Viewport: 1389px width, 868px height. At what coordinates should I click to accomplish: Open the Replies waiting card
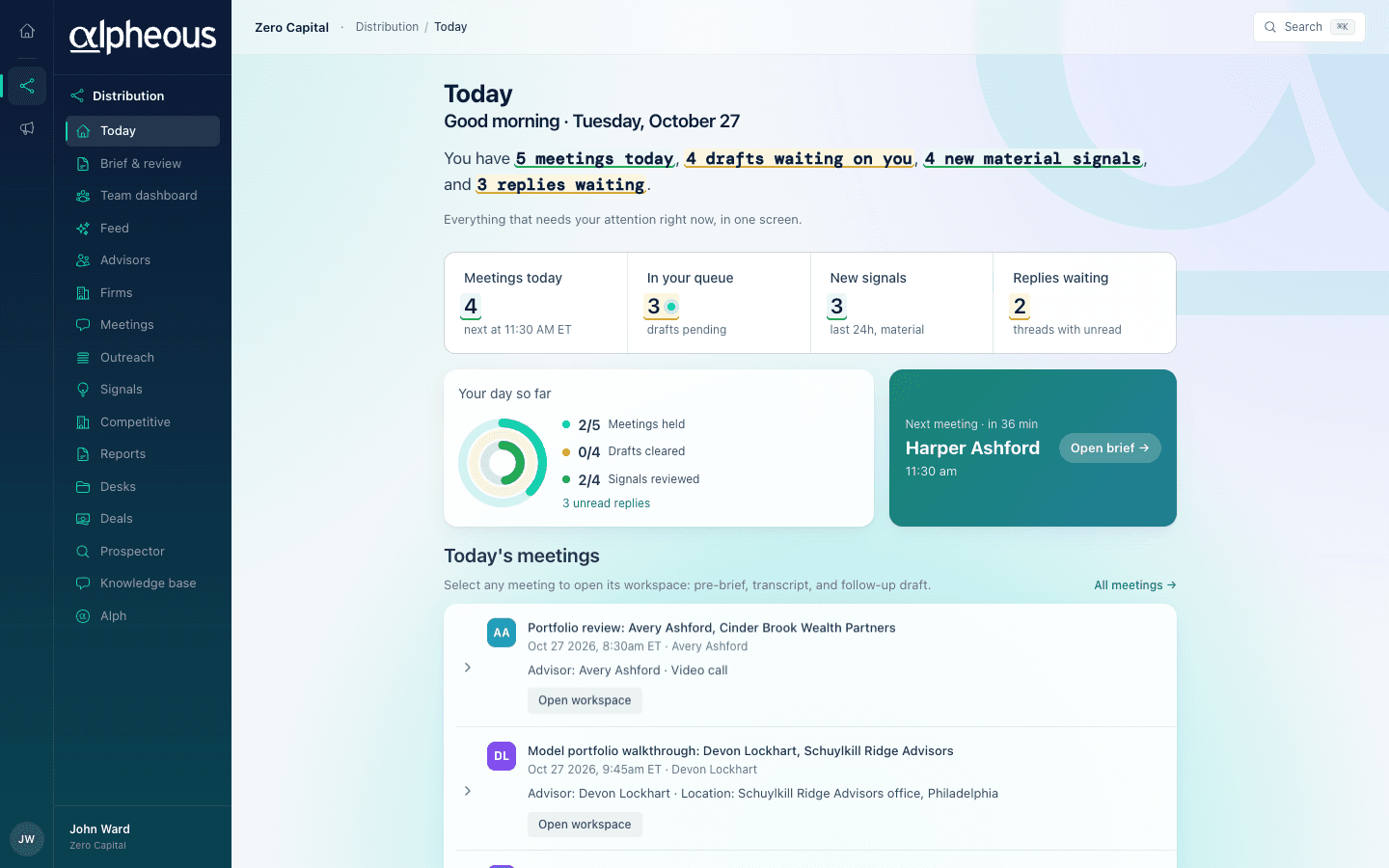[x=1084, y=303]
